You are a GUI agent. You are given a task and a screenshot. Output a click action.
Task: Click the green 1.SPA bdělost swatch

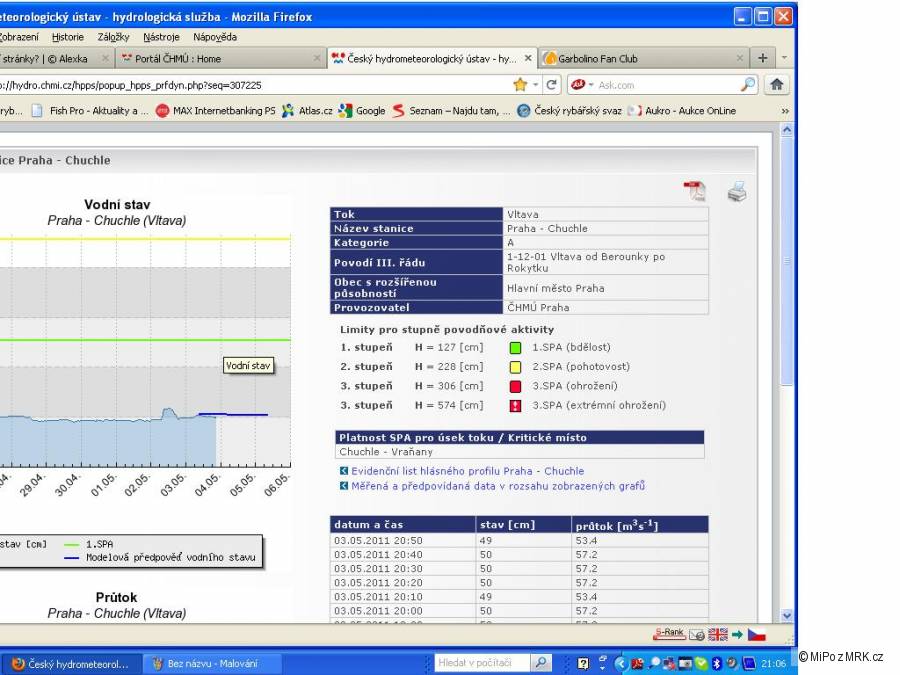pos(515,347)
